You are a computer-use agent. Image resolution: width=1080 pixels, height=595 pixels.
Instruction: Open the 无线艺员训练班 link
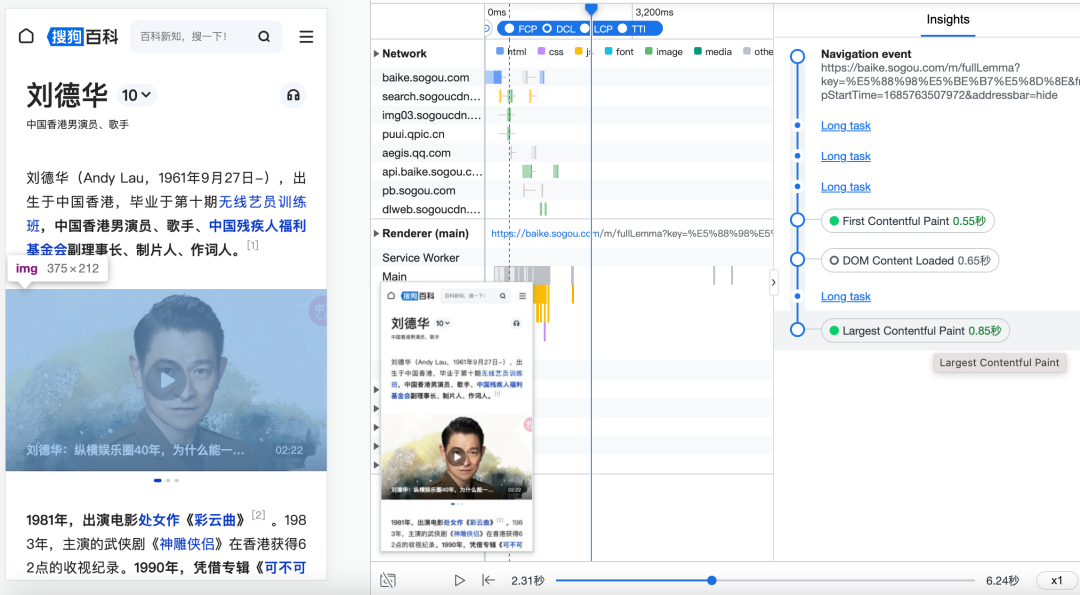[262, 202]
